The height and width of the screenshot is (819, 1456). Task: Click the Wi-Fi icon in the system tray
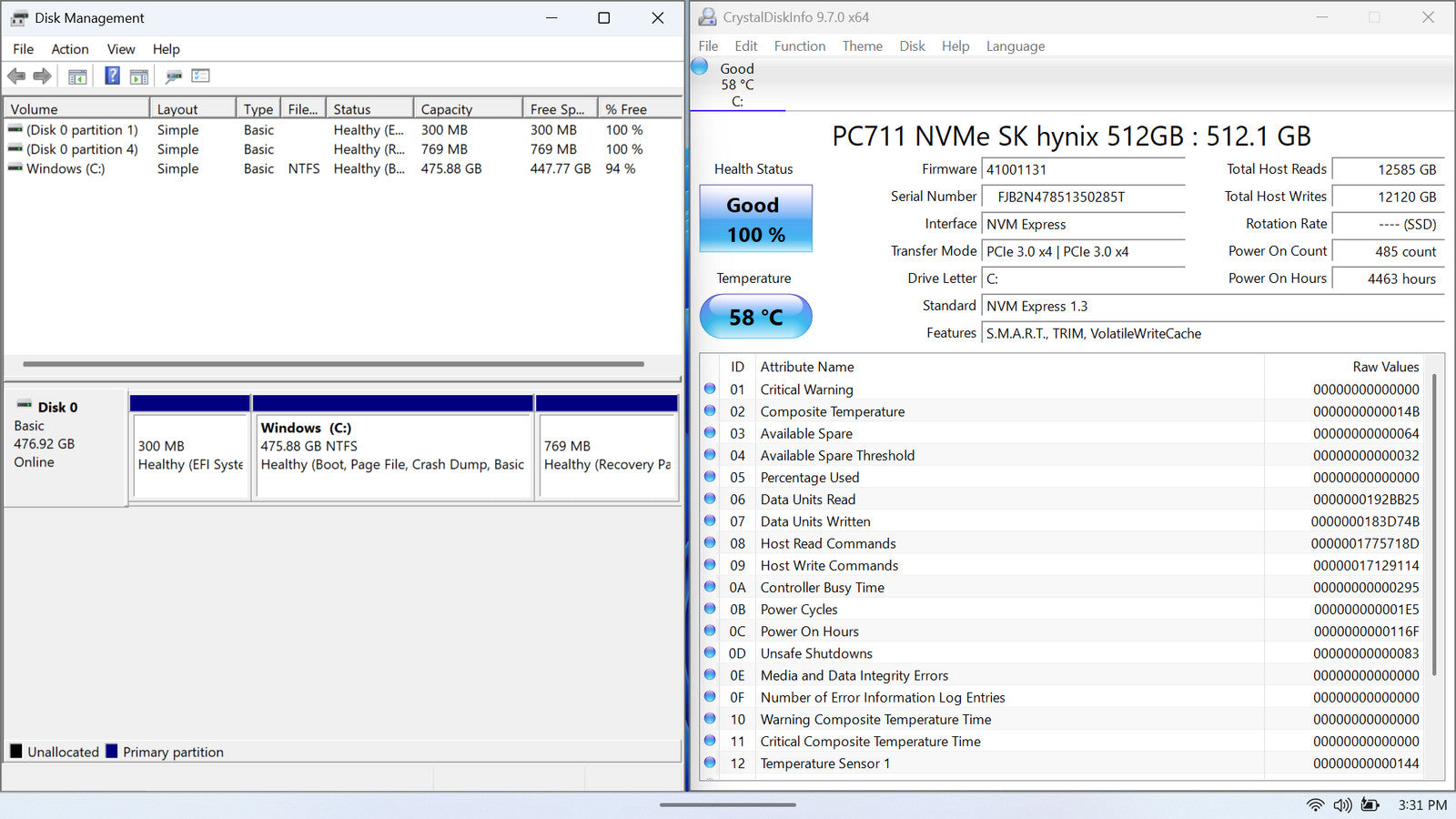pos(1315,804)
